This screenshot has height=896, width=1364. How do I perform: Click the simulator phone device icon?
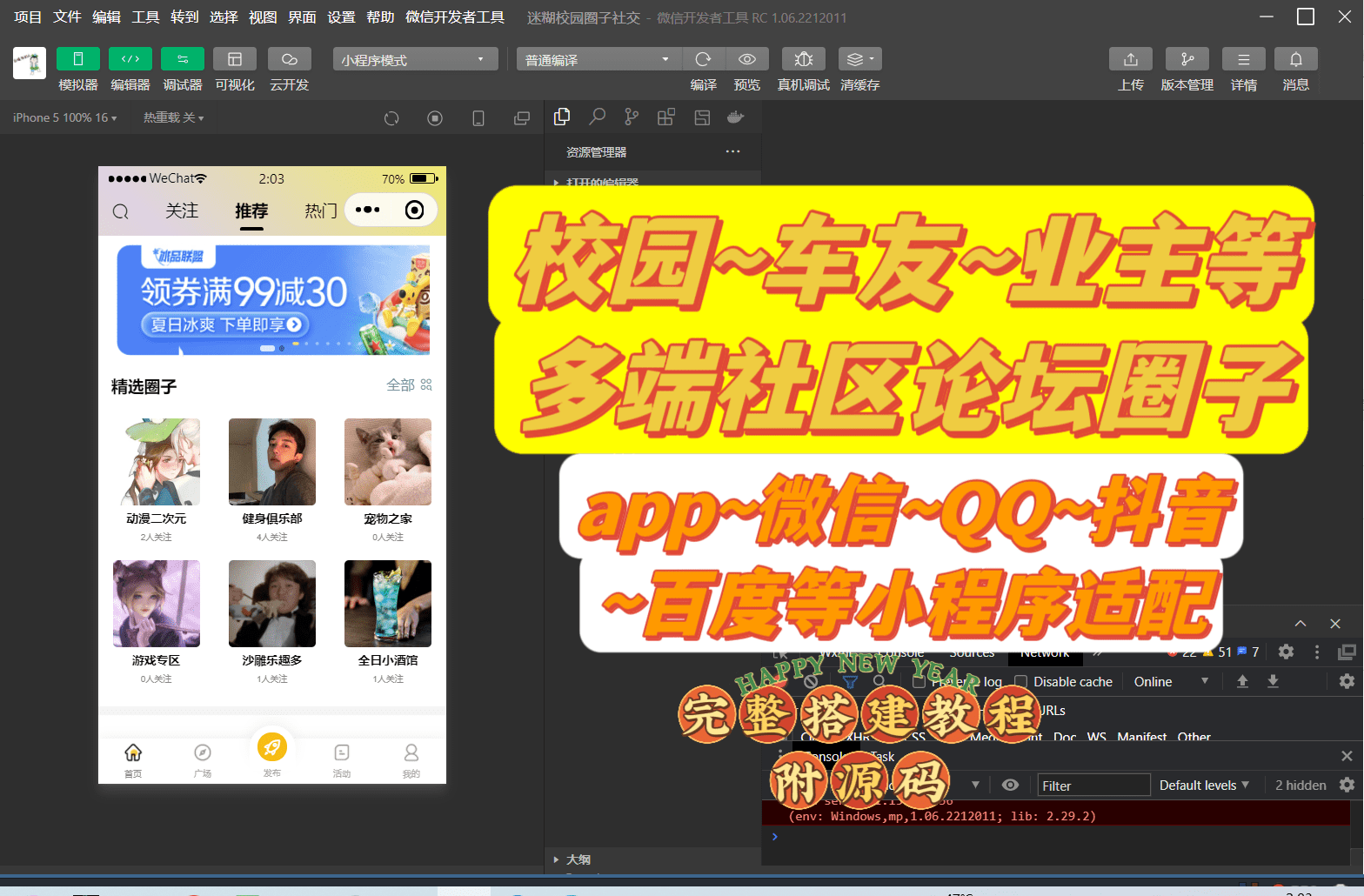click(x=478, y=118)
